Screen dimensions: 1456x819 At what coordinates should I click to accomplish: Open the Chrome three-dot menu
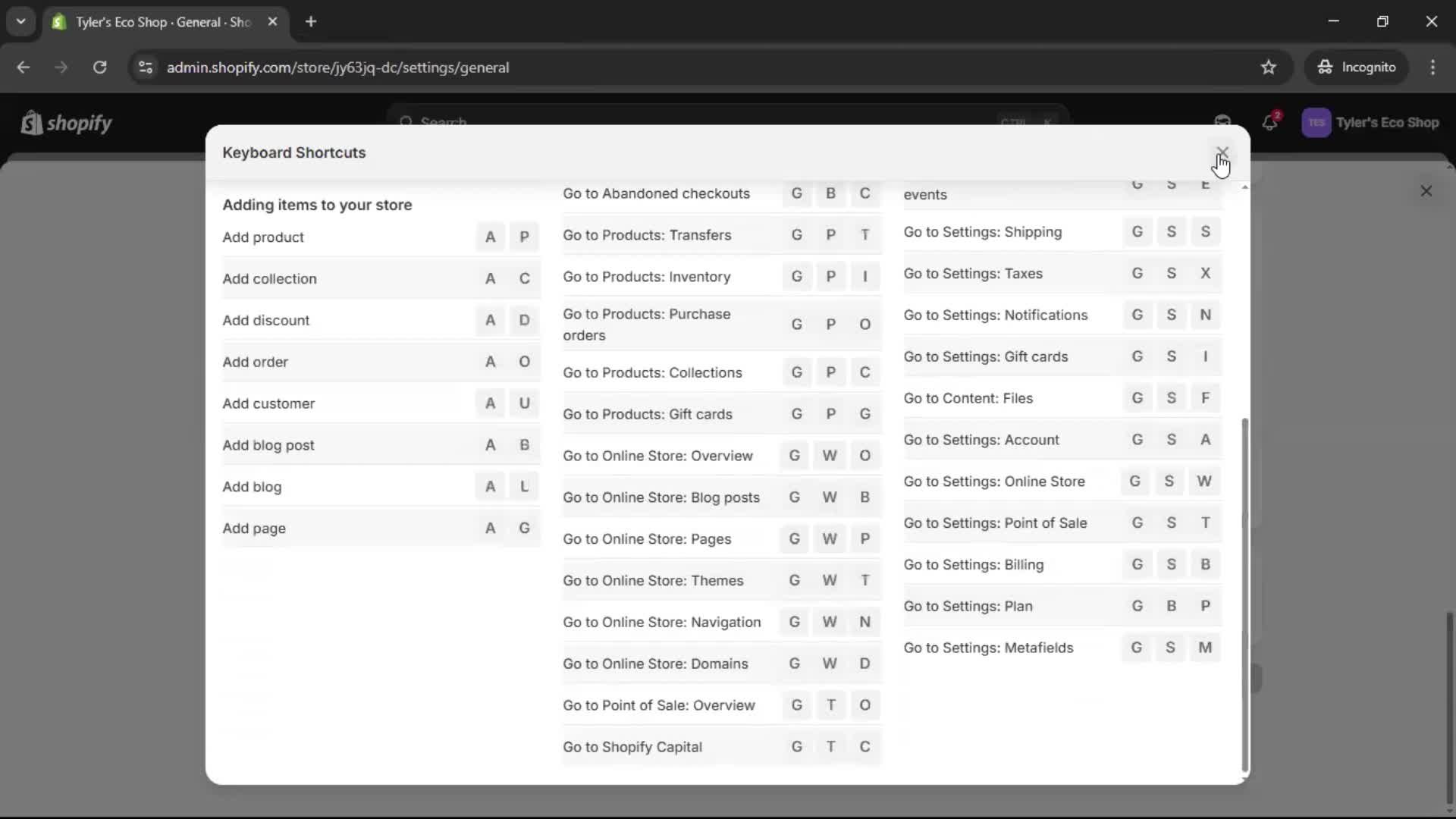click(1433, 67)
